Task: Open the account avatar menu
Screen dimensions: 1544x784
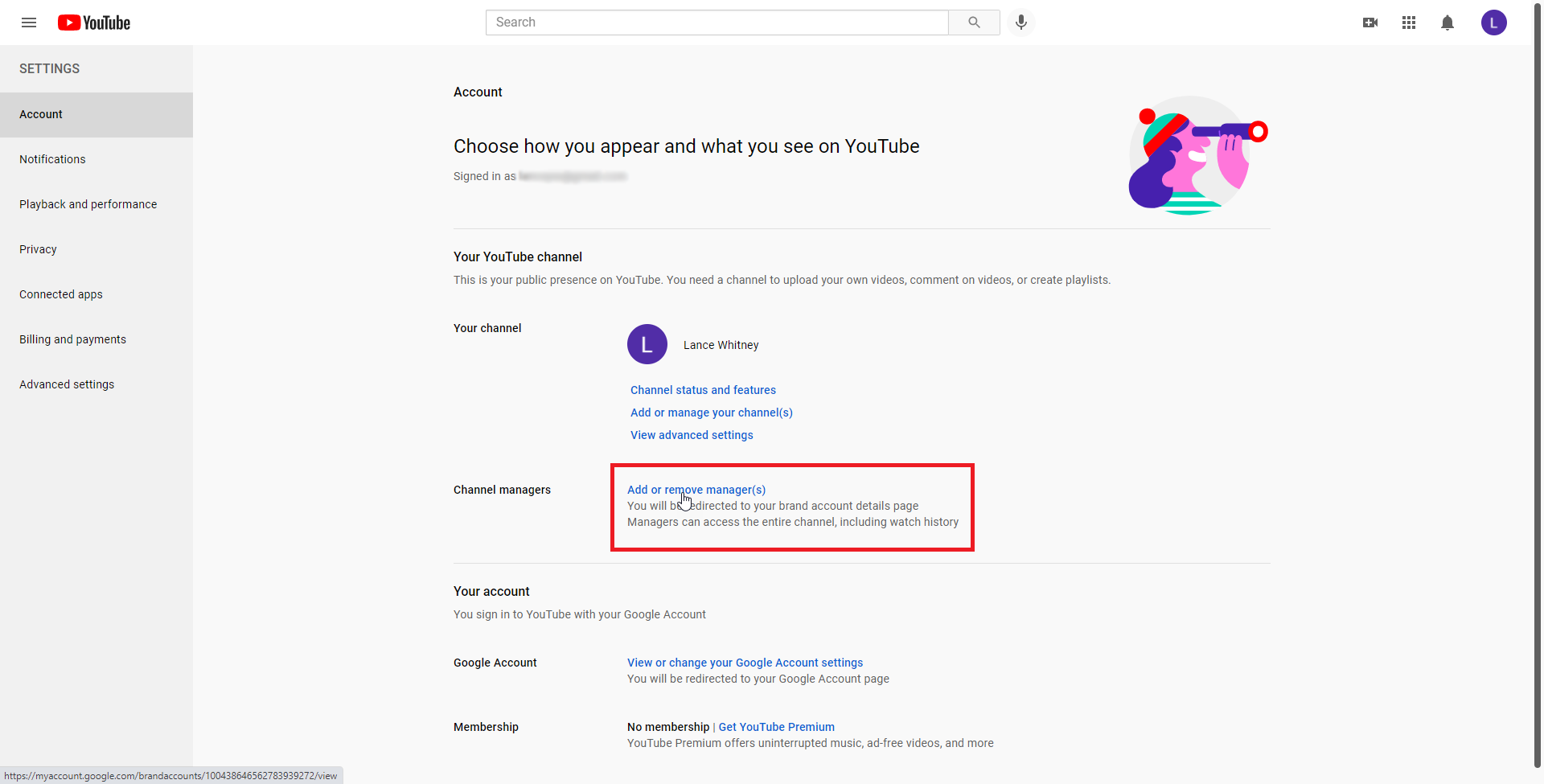Action: [1494, 23]
